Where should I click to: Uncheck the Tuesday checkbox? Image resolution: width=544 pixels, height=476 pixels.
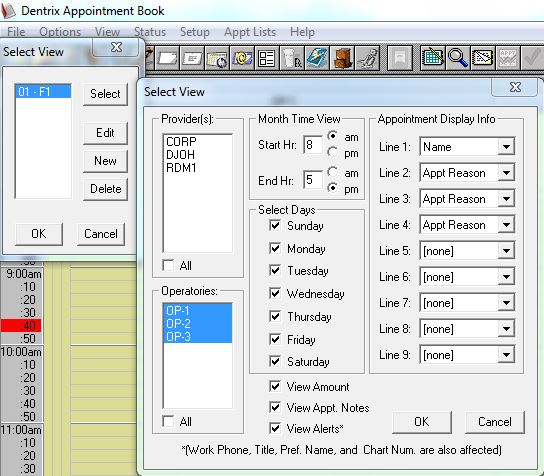[x=275, y=270]
